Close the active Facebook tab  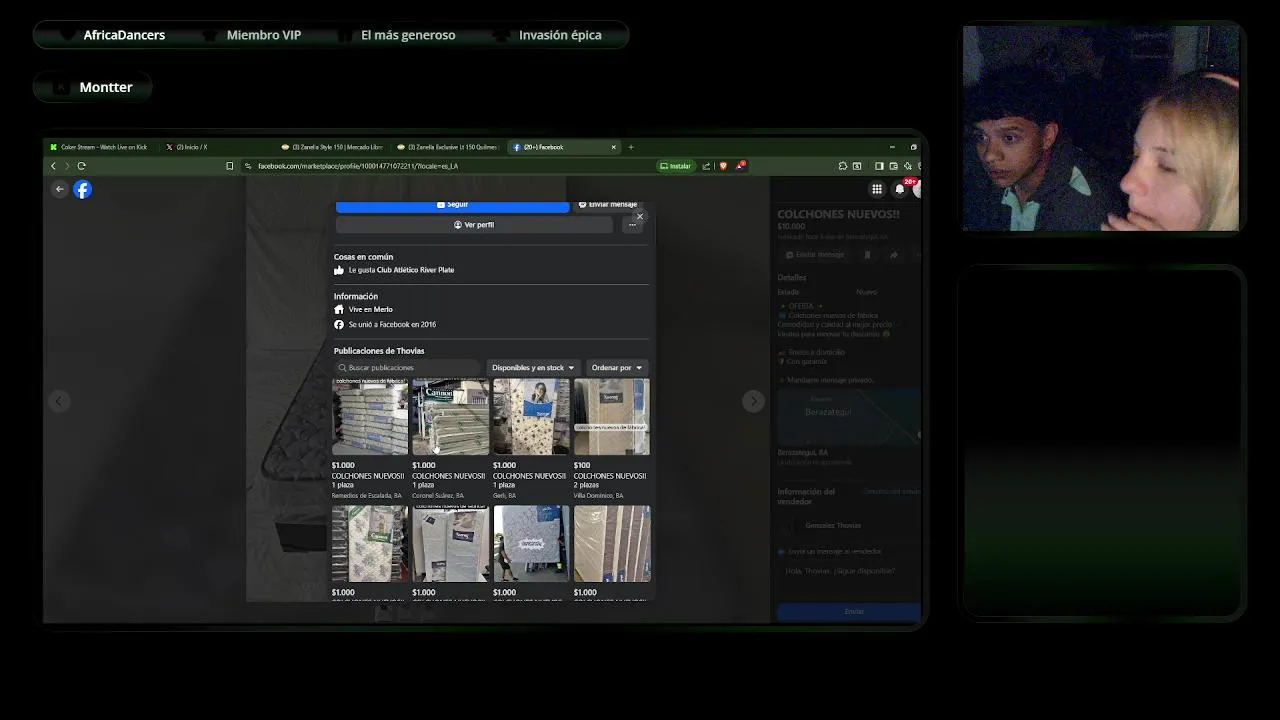pos(614,147)
